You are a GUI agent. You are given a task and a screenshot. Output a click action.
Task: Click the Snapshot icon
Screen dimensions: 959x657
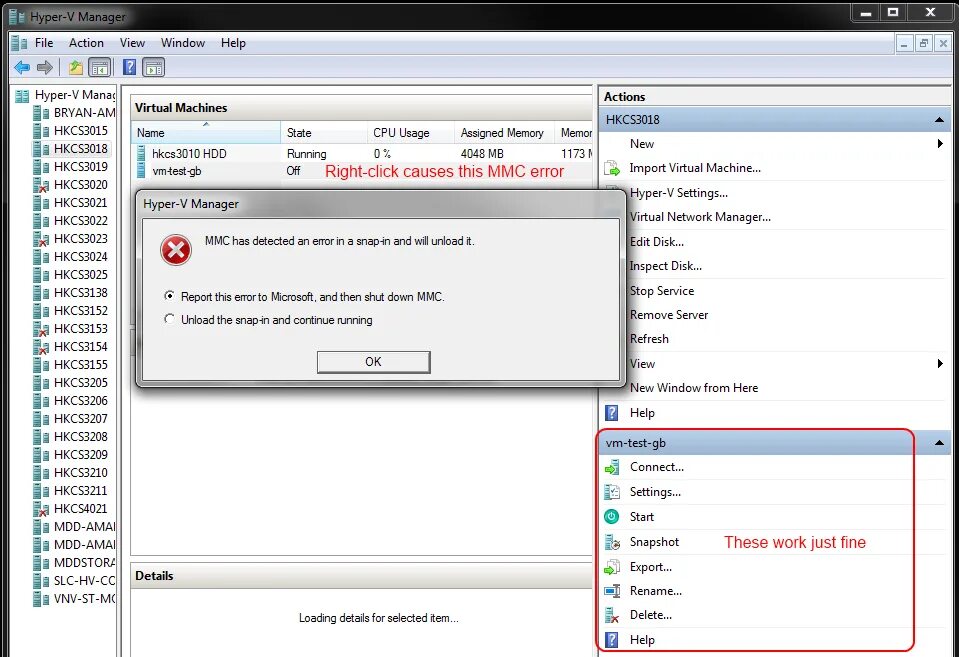coord(612,542)
